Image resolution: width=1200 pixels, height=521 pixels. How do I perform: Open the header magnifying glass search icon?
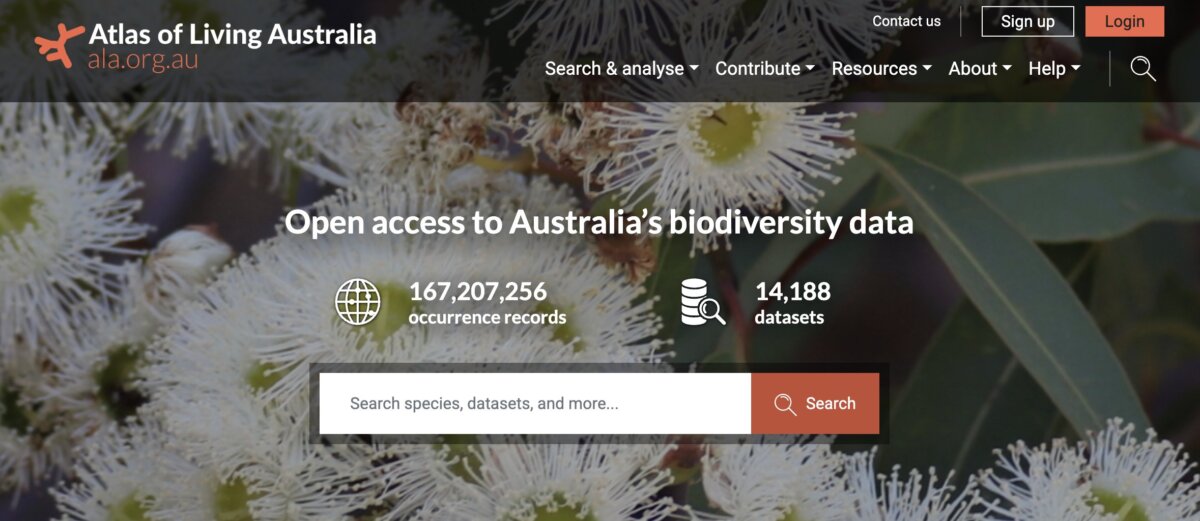[1143, 69]
